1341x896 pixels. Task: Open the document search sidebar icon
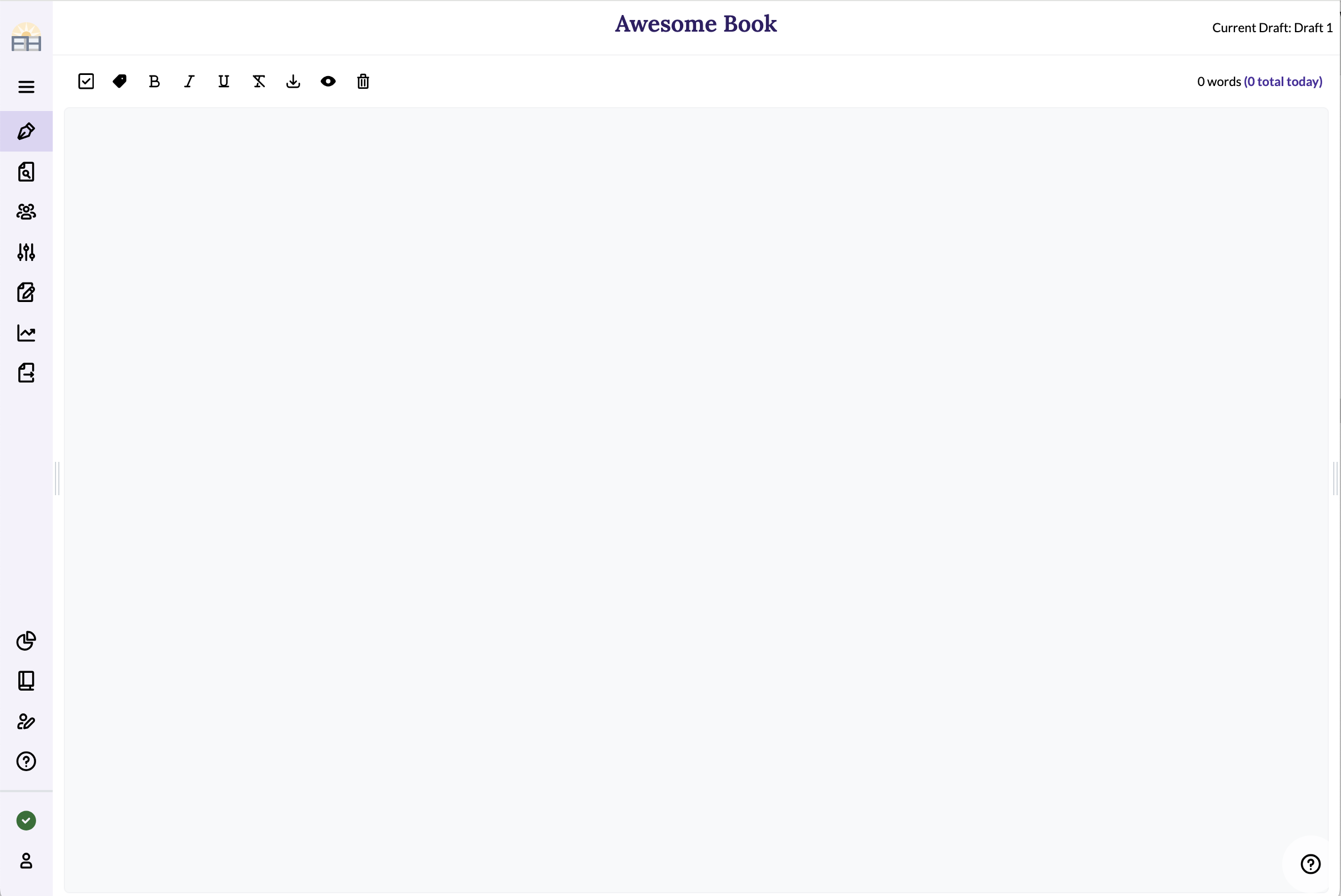tap(26, 172)
